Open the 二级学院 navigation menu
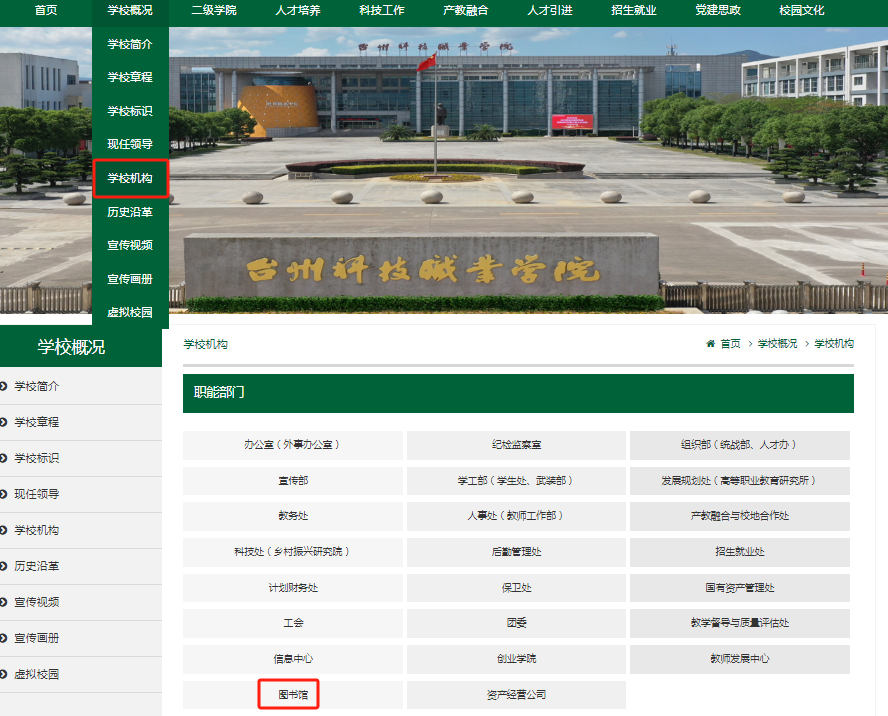Viewport: 888px width, 716px height. (214, 10)
